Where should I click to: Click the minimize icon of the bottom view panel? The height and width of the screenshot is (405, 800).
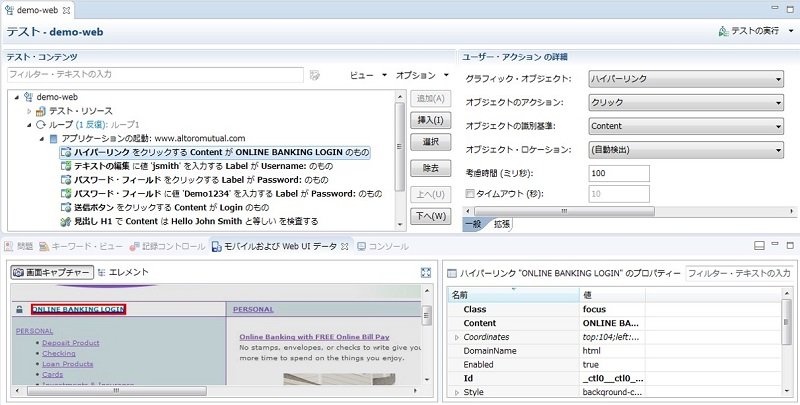point(776,245)
